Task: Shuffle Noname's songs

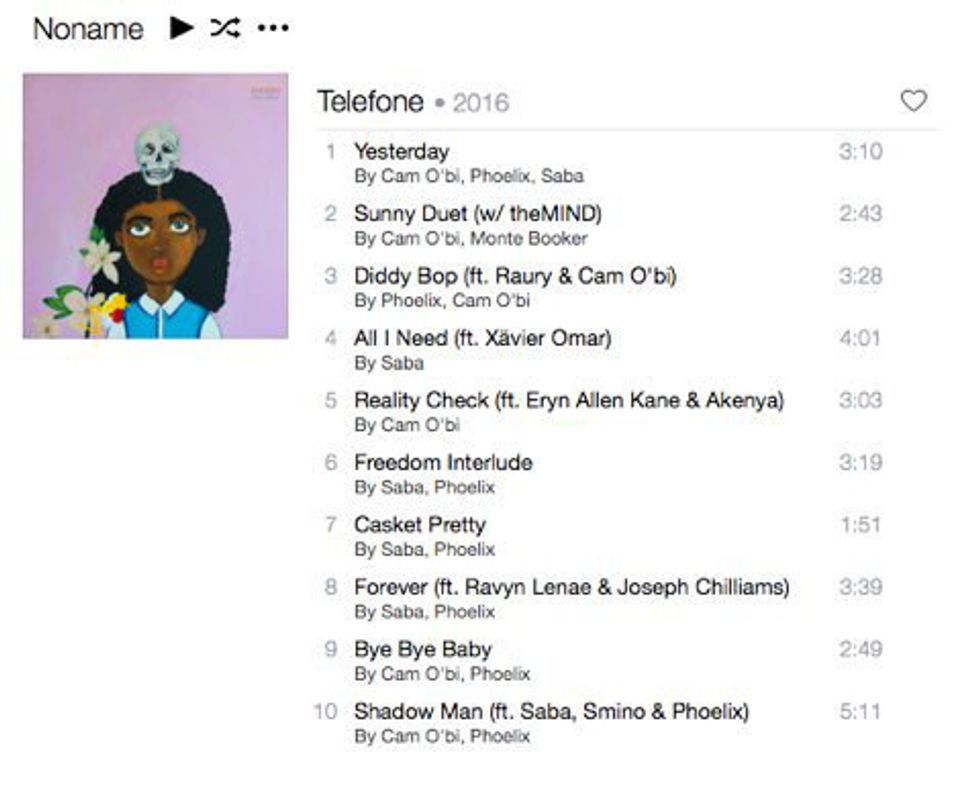Action: [x=225, y=28]
